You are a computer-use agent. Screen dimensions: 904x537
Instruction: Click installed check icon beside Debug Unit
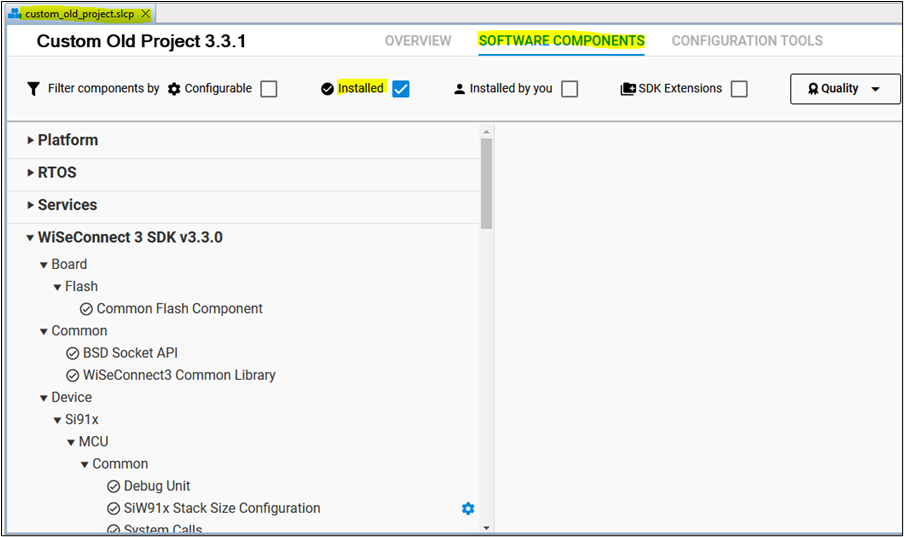114,487
